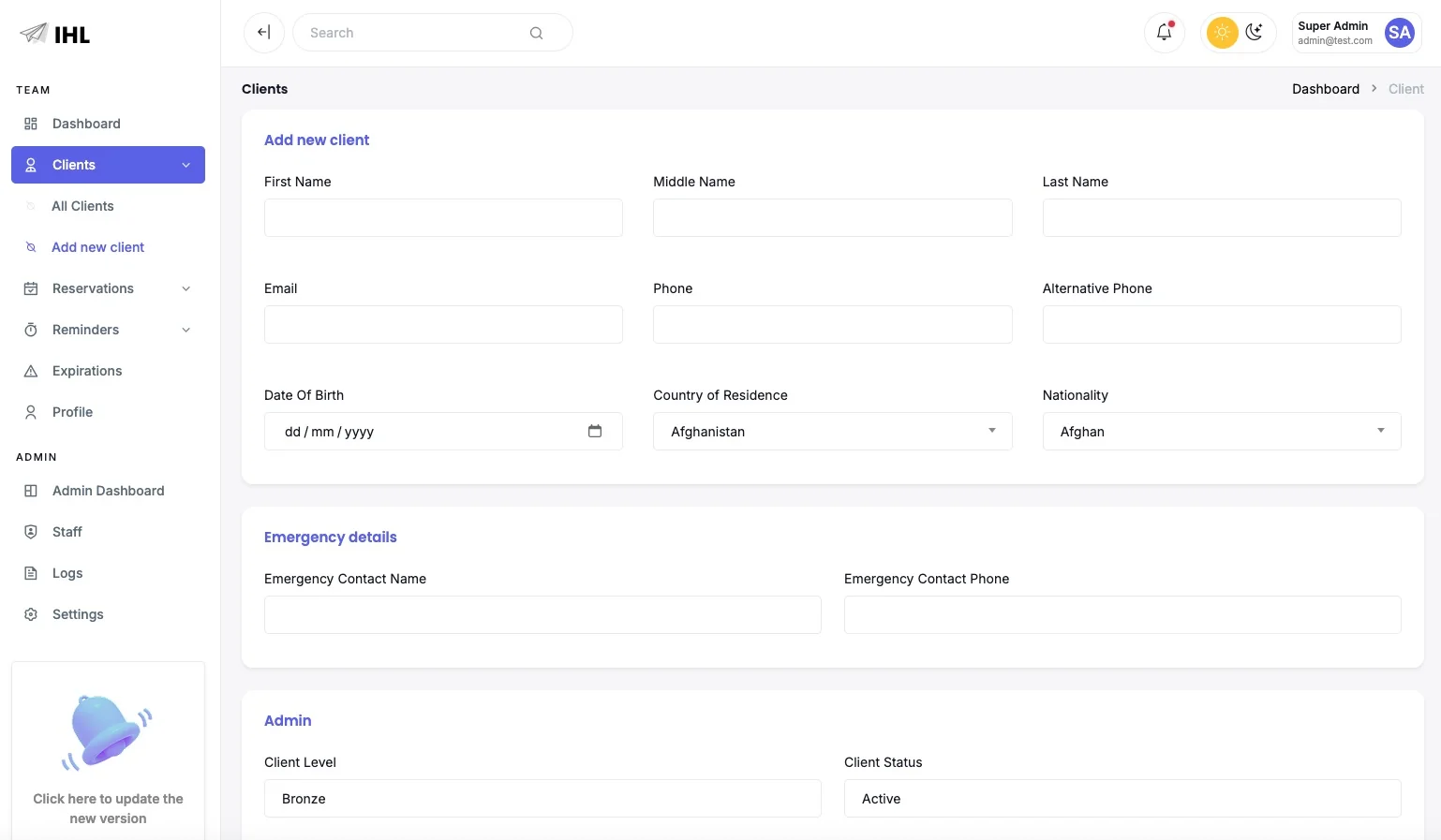
Task: Click the Alternative Phone input field
Action: (1222, 324)
